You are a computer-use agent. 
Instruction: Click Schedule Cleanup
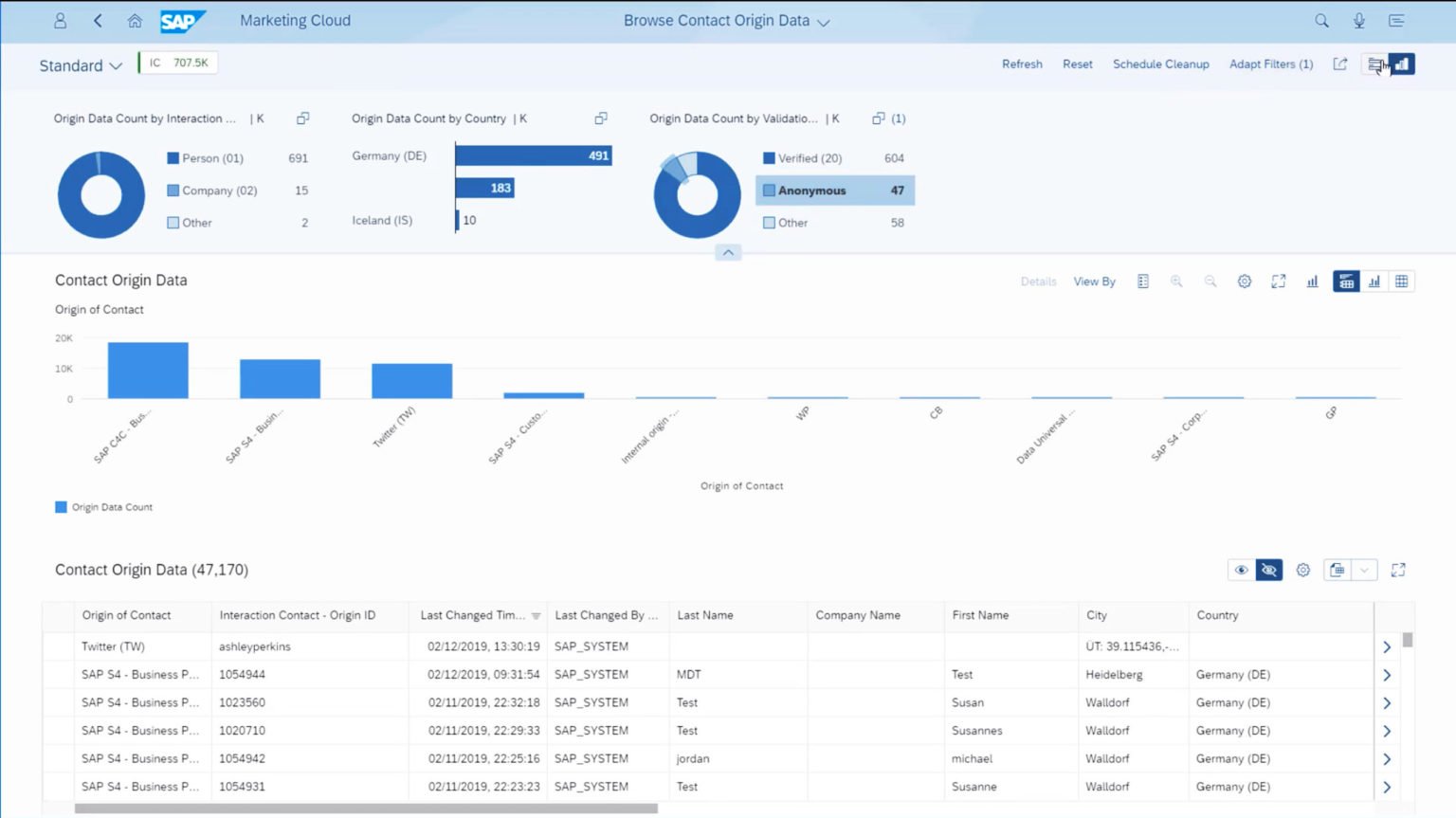click(1161, 64)
